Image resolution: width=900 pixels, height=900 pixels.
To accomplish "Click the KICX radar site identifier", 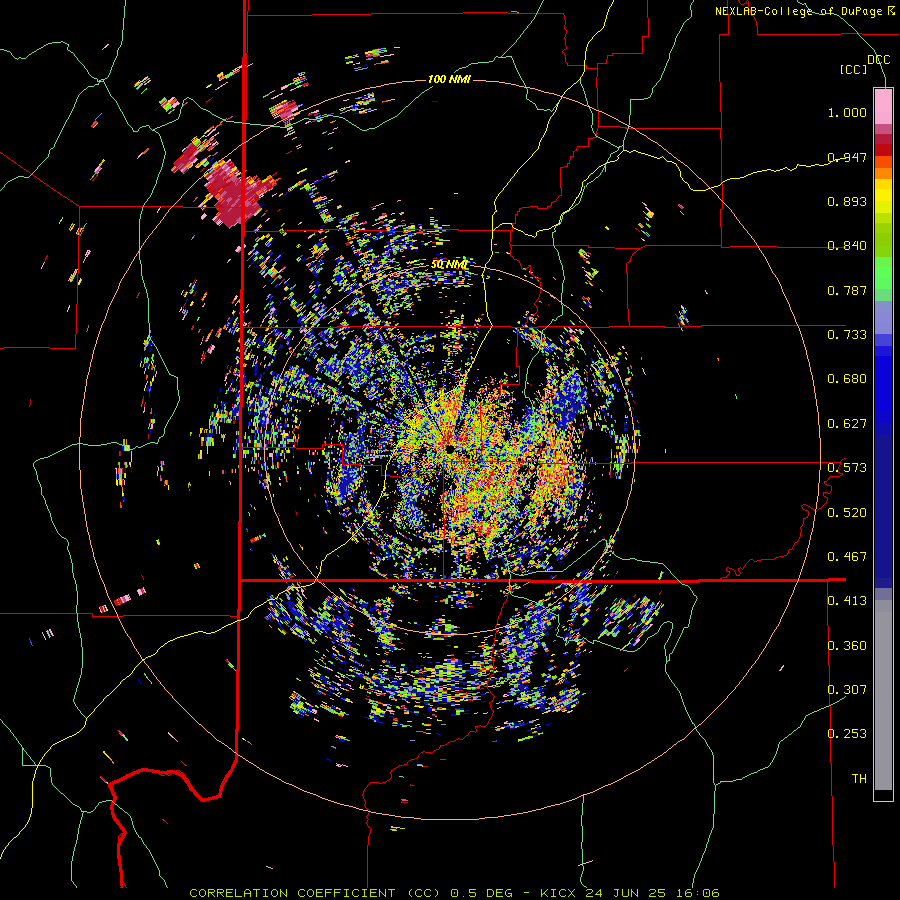I will pos(557,893).
